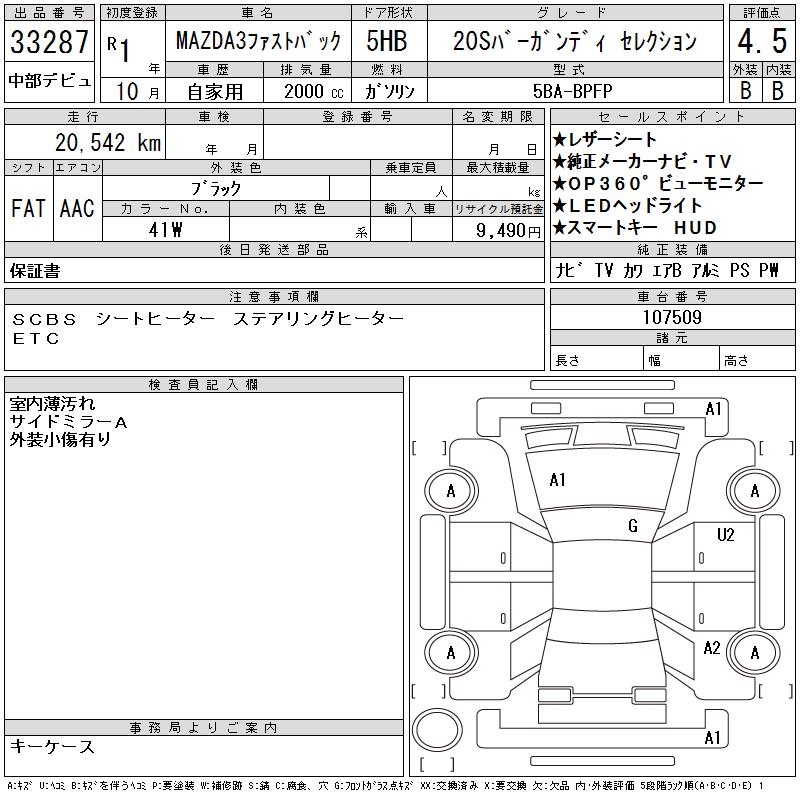Click the MAZDA3 car name field

[258, 43]
